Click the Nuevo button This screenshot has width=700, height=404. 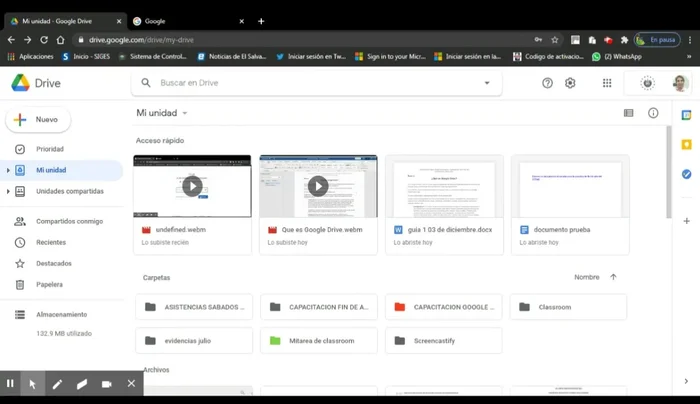38,119
